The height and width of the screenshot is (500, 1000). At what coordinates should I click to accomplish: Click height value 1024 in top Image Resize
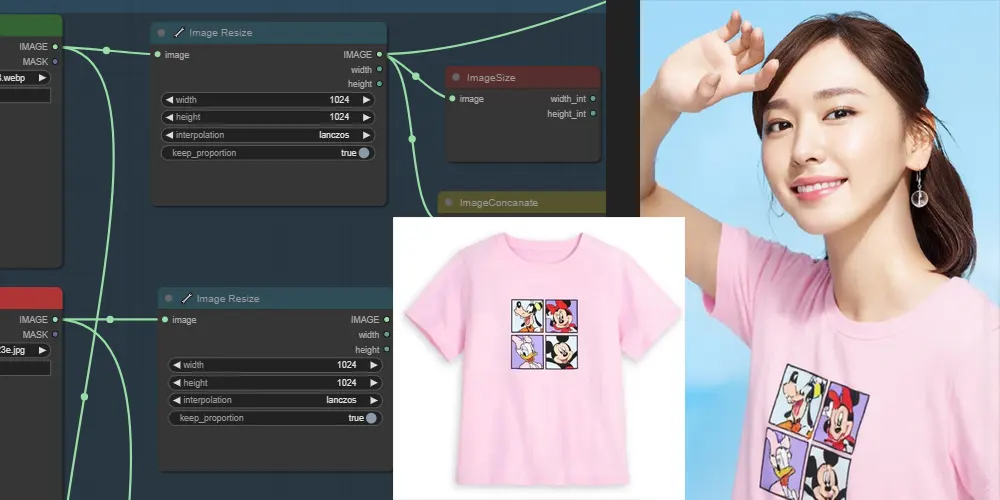click(339, 117)
